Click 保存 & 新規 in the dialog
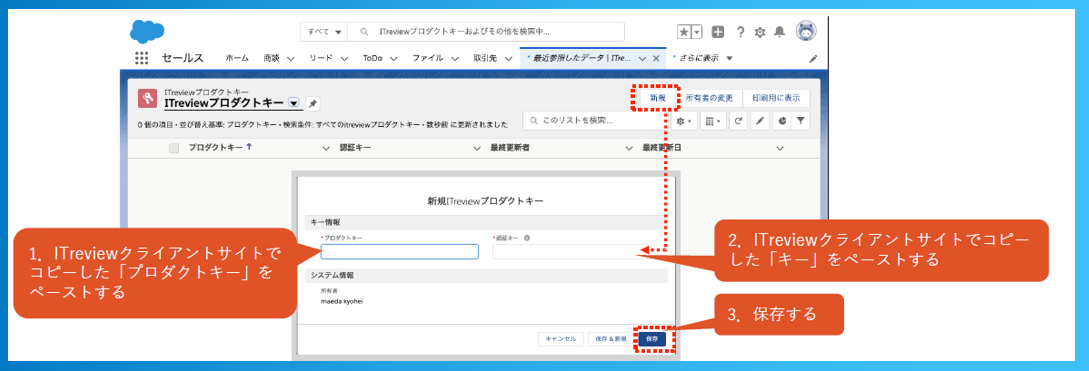 611,339
